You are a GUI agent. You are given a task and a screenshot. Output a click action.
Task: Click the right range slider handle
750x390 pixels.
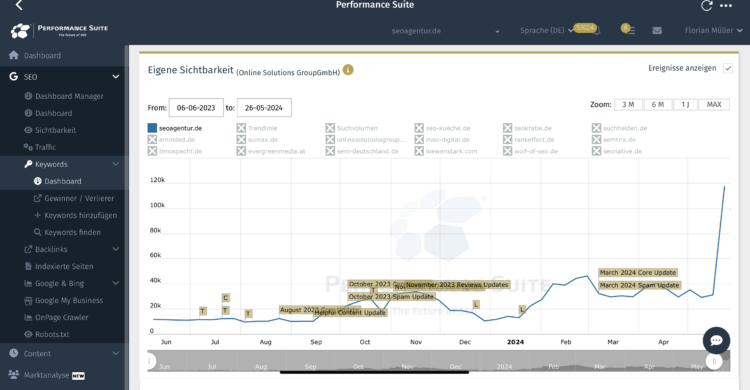pos(714,361)
